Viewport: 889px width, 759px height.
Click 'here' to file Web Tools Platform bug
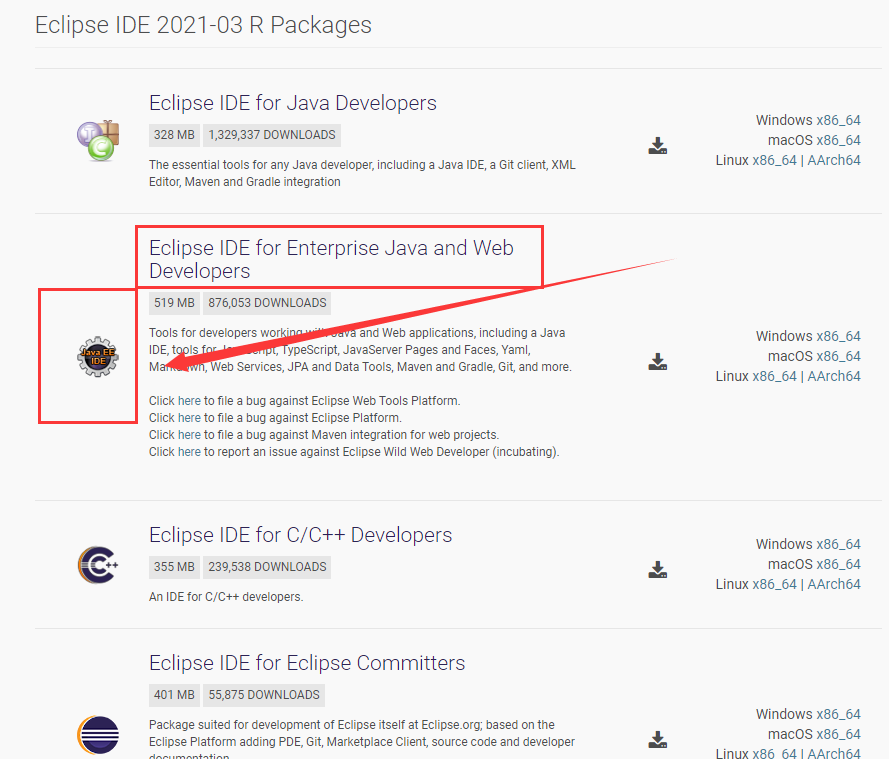(x=189, y=401)
